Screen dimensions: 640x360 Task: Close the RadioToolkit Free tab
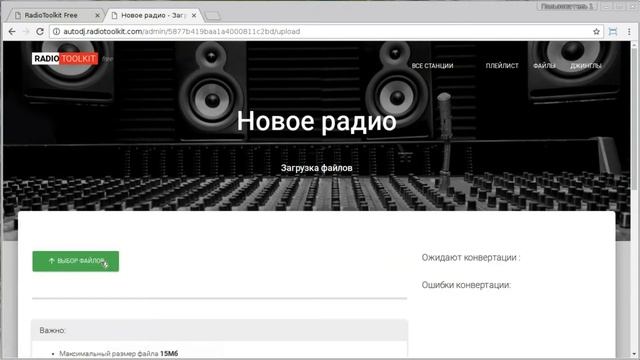pos(97,15)
